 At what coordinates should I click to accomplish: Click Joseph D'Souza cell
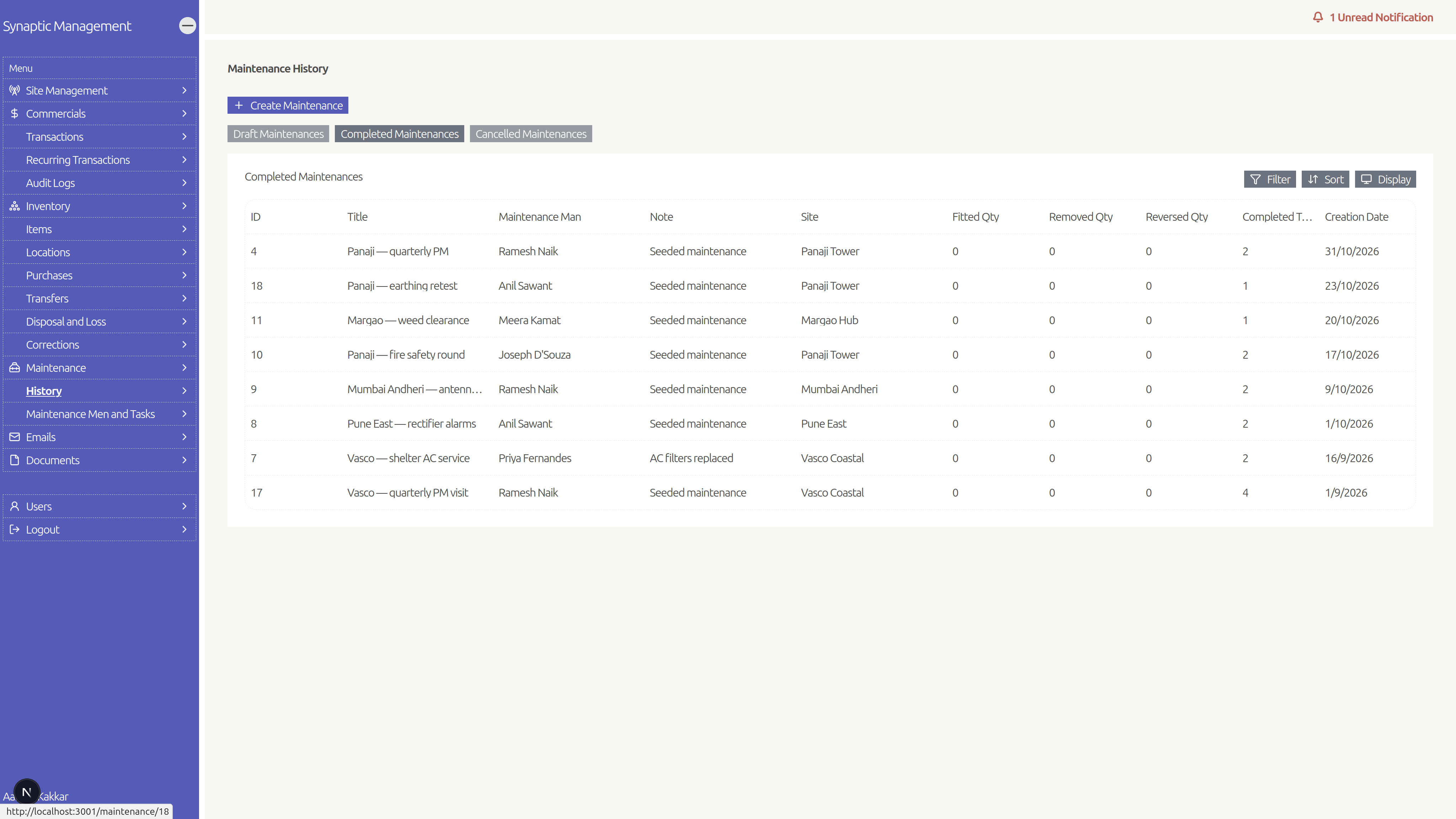point(534,355)
